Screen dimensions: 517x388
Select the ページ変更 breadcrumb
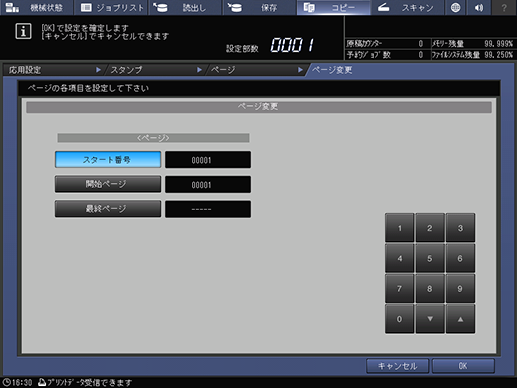point(332,70)
